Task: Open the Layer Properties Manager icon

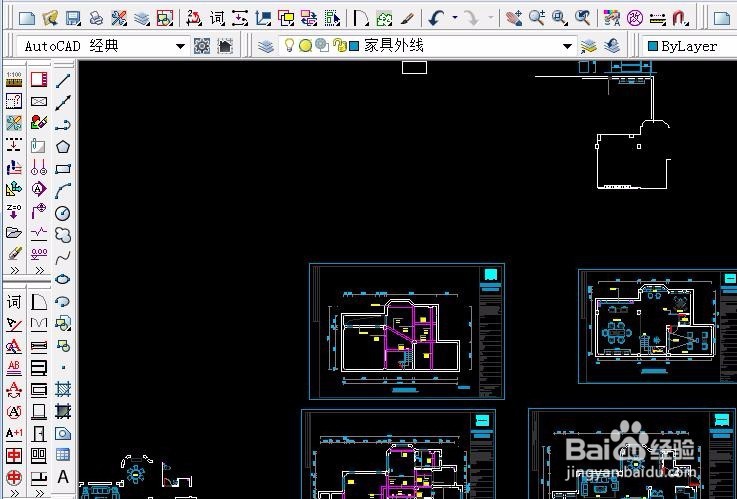Action: (266, 46)
